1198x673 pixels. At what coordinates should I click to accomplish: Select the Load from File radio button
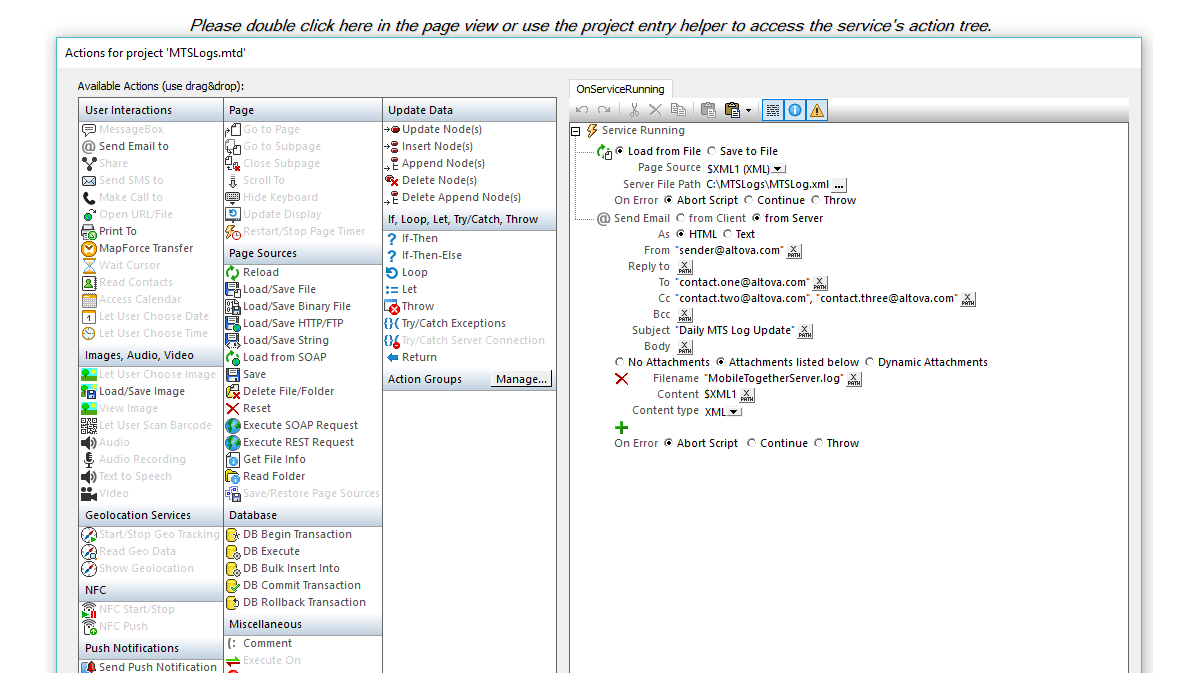(x=620, y=151)
